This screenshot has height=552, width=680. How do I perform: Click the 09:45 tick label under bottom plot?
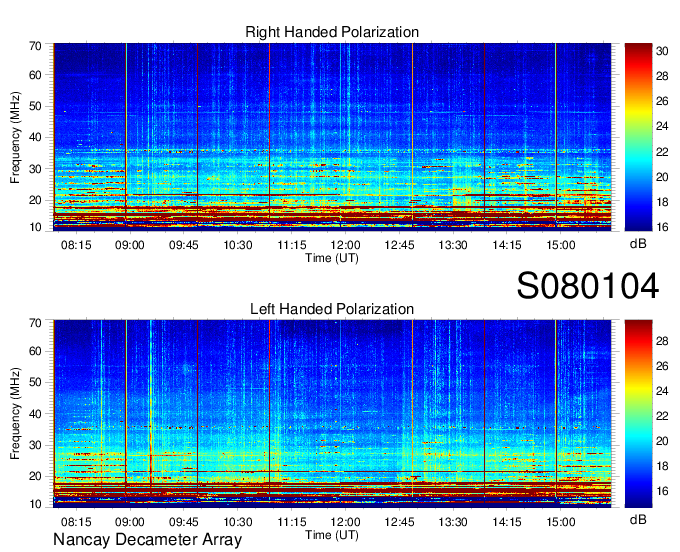pos(183,522)
